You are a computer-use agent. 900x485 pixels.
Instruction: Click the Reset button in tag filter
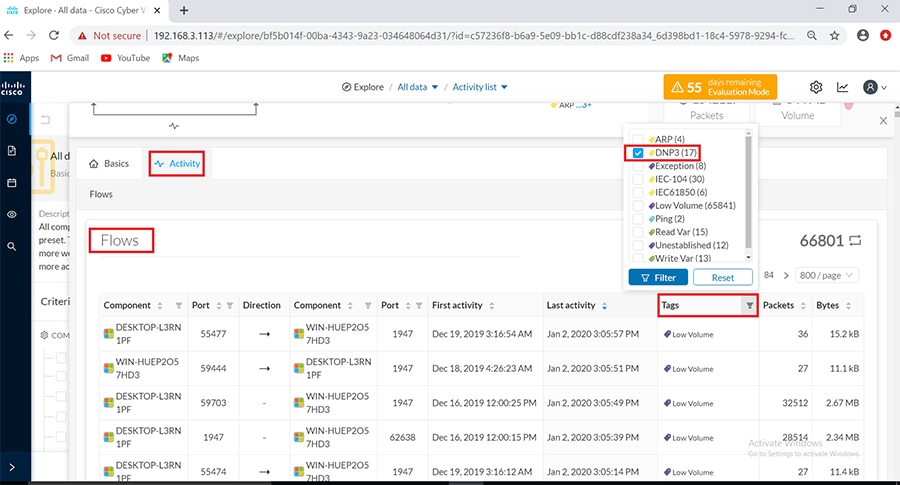click(x=723, y=277)
